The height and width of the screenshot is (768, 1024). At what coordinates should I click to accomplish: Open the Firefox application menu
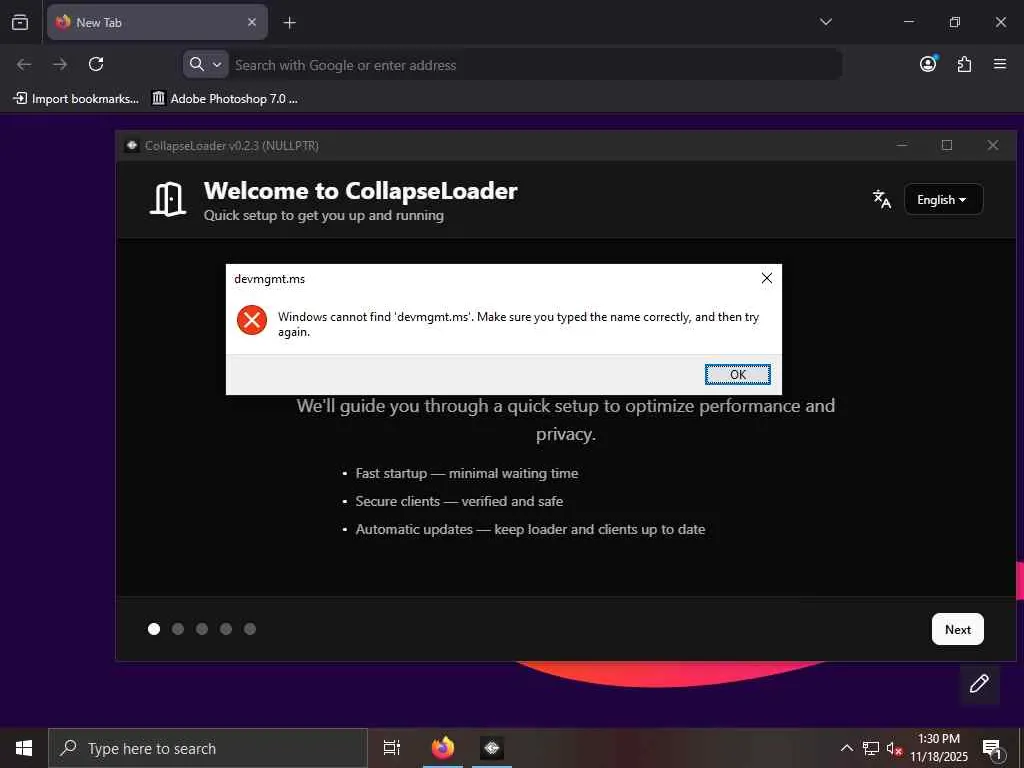pos(1000,64)
